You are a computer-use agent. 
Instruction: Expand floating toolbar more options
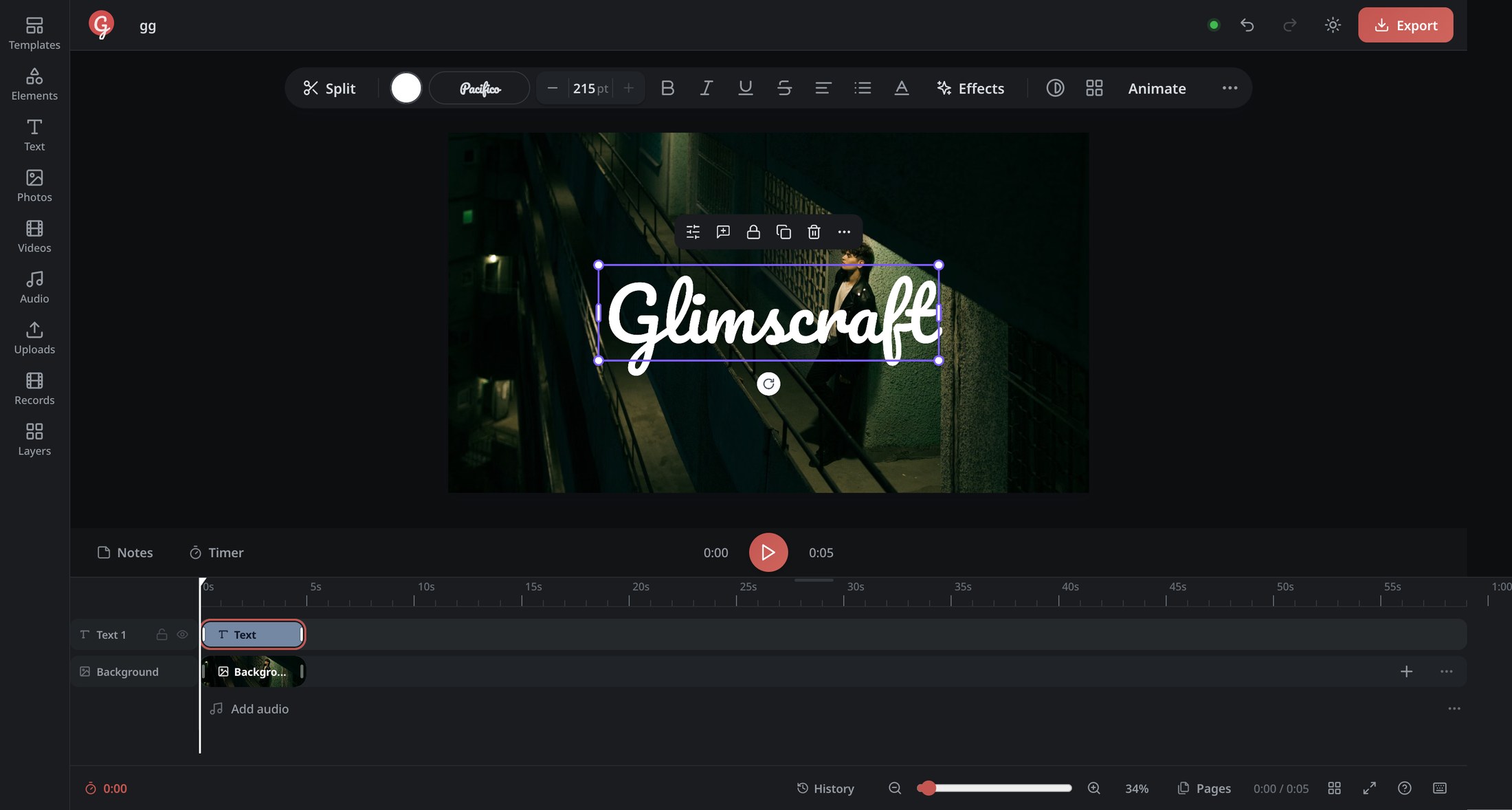point(844,232)
